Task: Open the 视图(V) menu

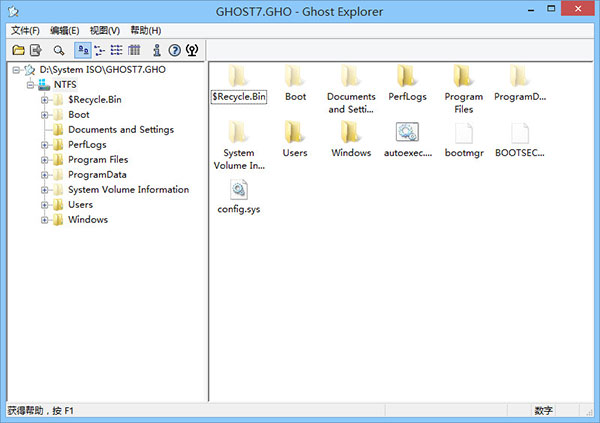Action: pos(104,31)
